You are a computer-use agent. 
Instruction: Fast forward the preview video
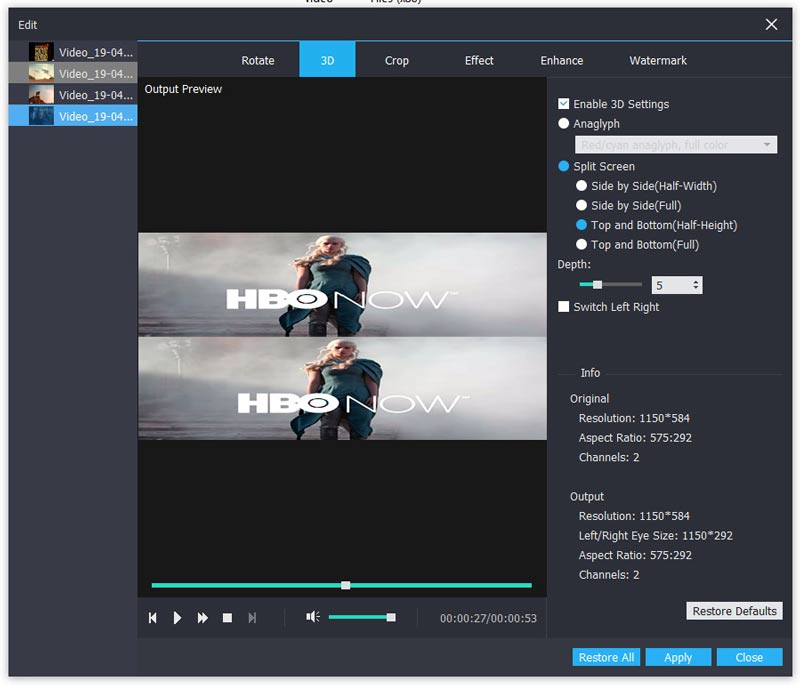point(202,618)
